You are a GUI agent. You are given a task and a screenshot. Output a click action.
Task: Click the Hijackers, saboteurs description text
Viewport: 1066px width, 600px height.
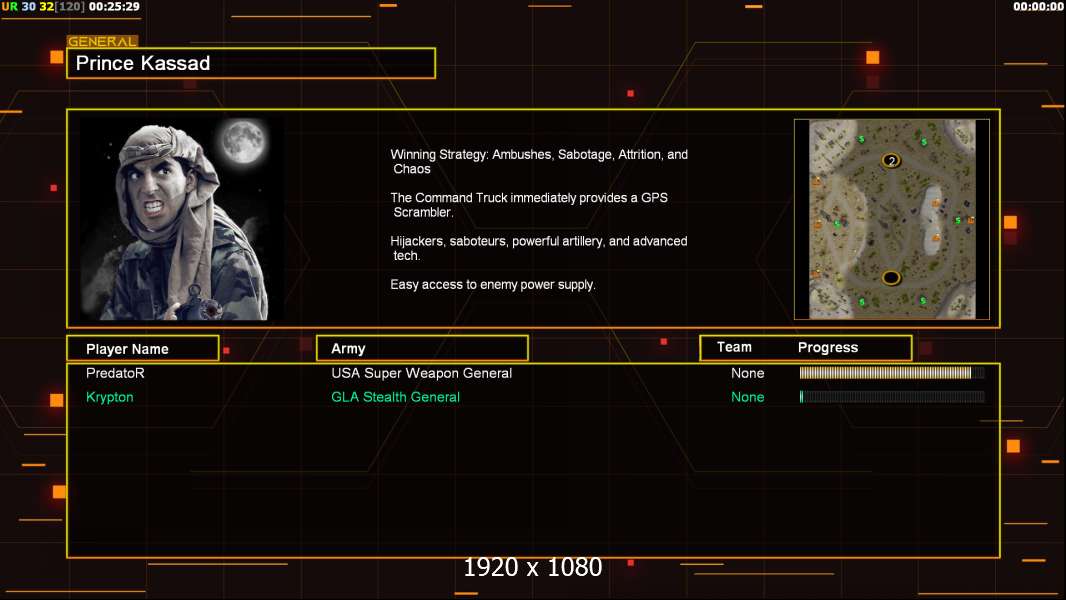click(538, 248)
